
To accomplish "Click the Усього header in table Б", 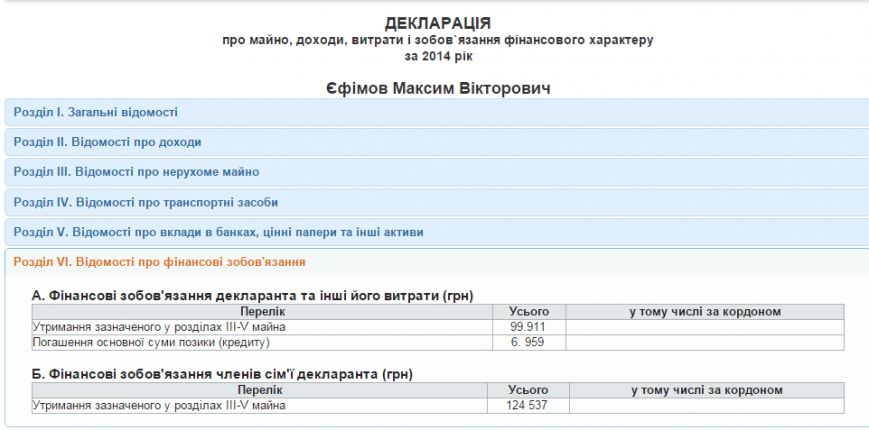I will [x=528, y=390].
